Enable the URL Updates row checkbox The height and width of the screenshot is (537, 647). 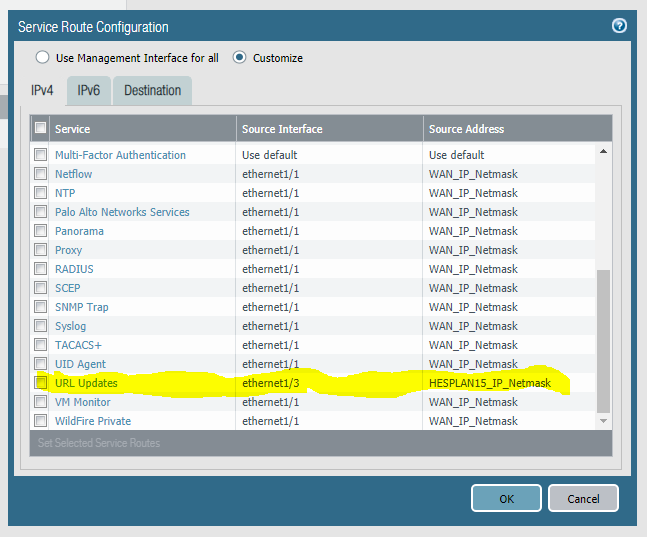(40, 383)
